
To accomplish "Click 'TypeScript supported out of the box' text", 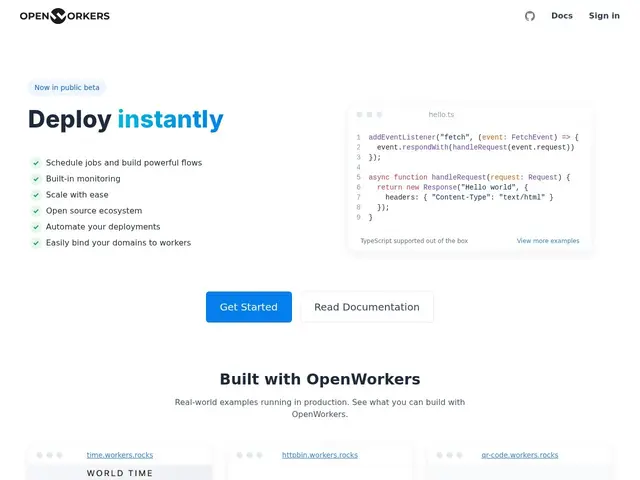I will [414, 241].
